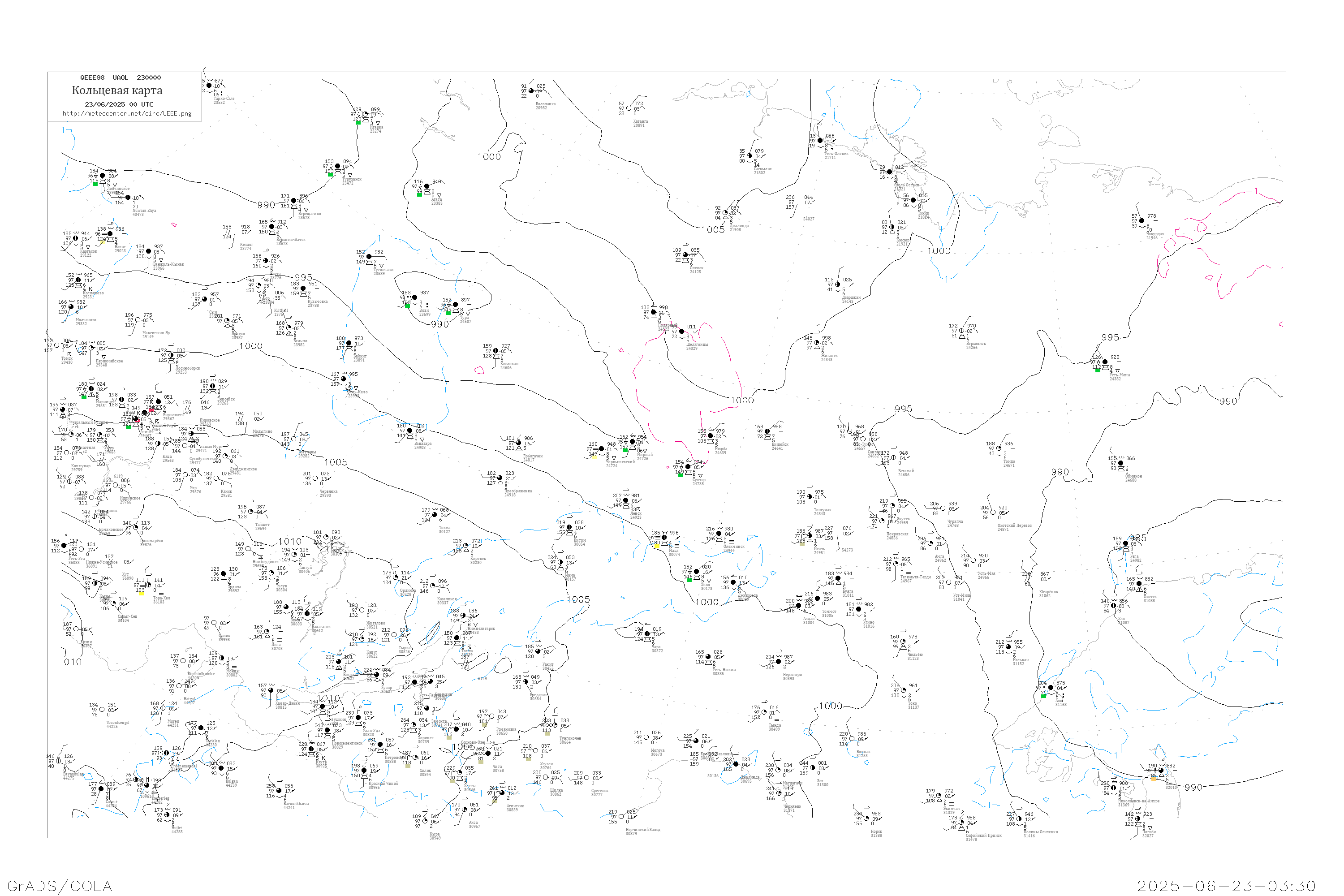This screenshot has width=1344, height=896.
Task: Click the station marker circle at Туруханск
Action: click(x=337, y=167)
